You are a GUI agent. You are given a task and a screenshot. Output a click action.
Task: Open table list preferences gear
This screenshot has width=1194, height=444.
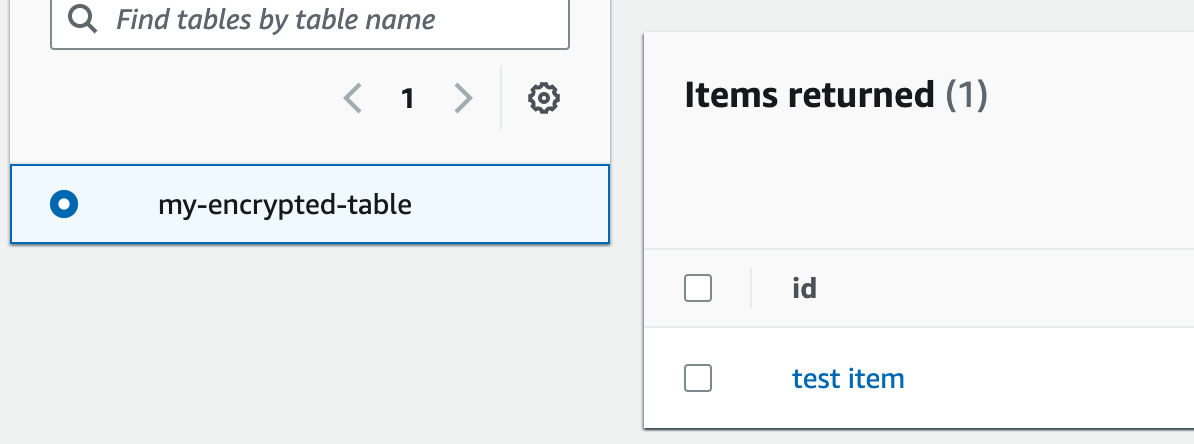543,98
